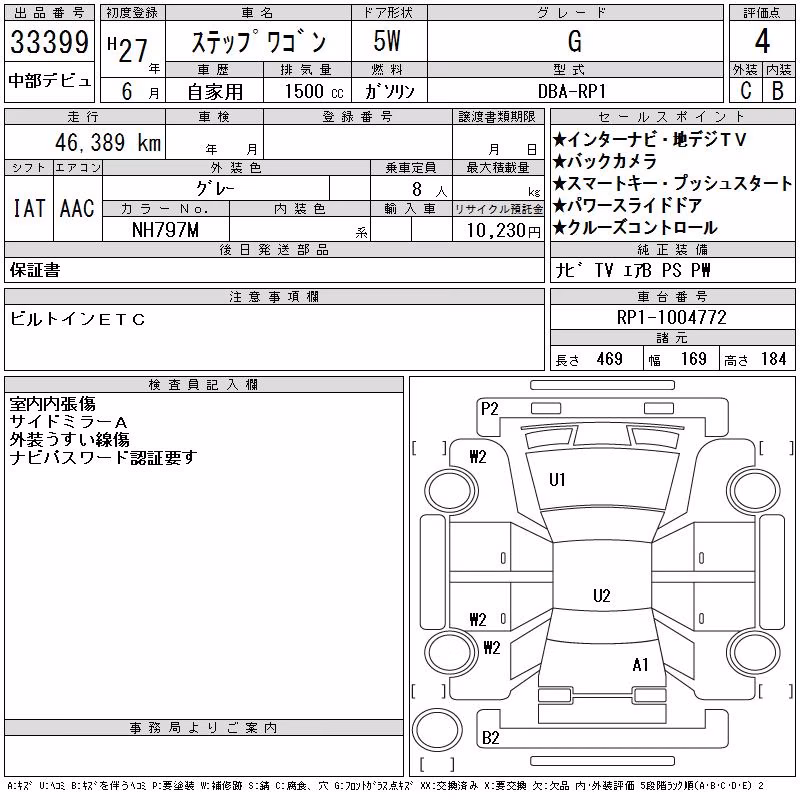Click the 中部デビュ label
The image size is (800, 800).
pos(49,81)
